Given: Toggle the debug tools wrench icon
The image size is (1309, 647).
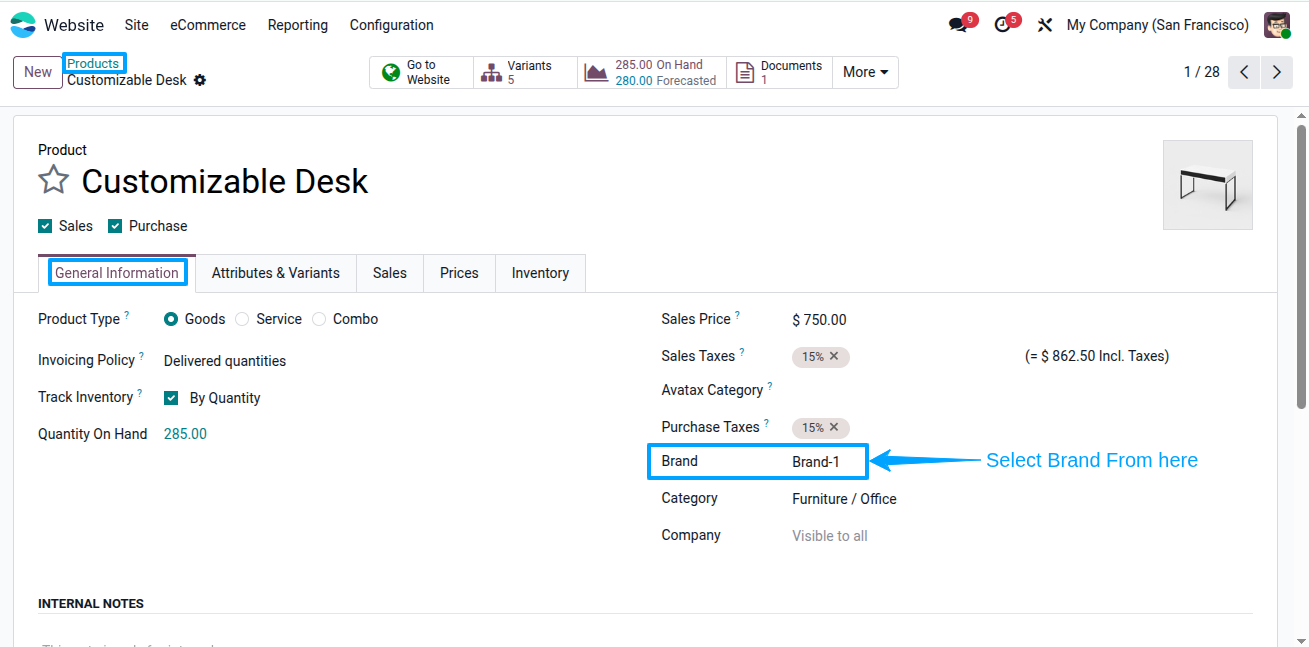Looking at the screenshot, I should tap(1045, 26).
